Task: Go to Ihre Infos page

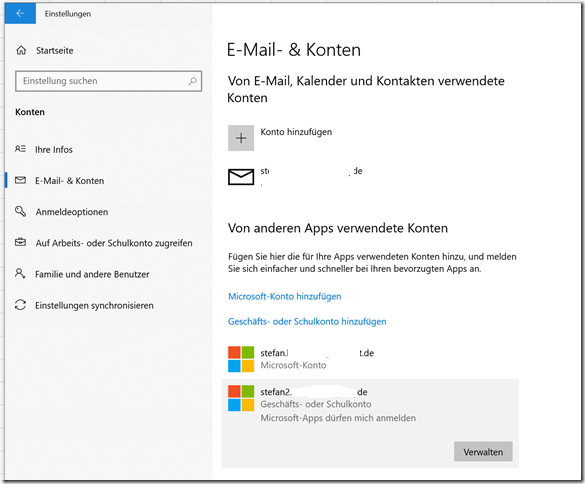Action: coord(54,149)
